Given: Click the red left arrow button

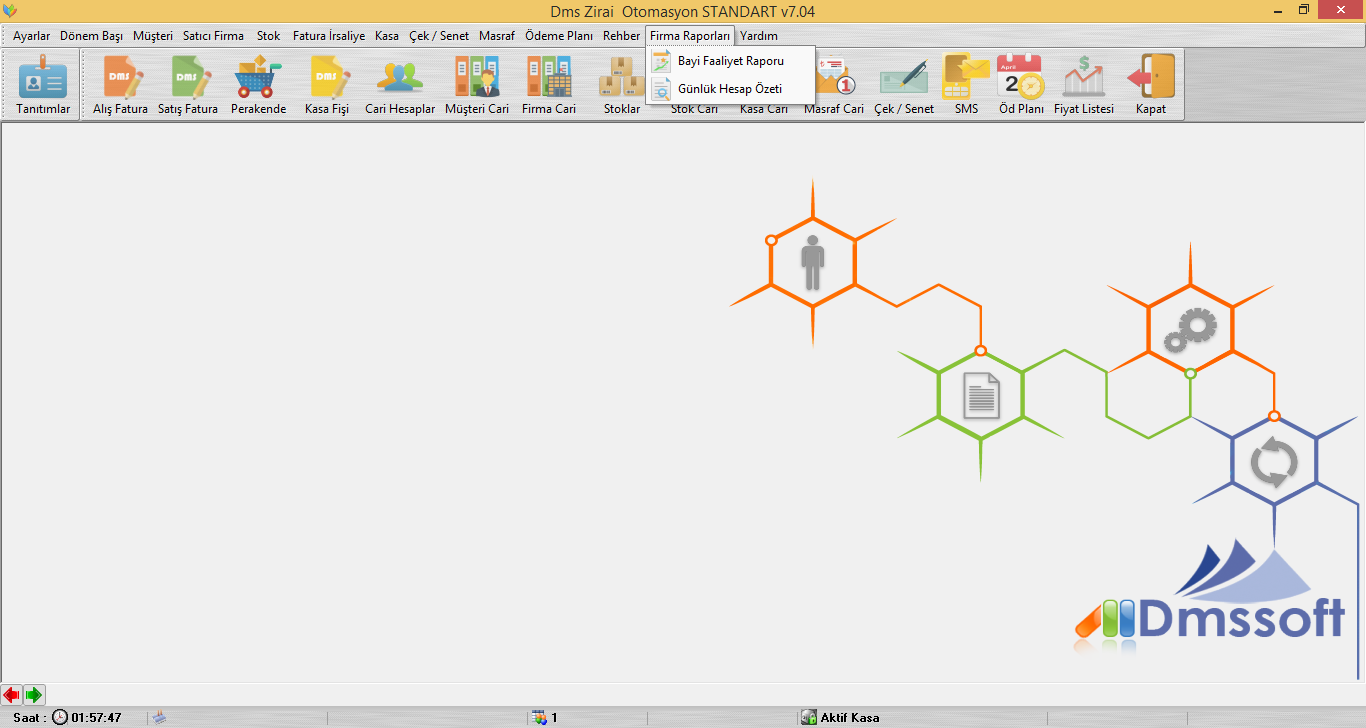Looking at the screenshot, I should (12, 694).
